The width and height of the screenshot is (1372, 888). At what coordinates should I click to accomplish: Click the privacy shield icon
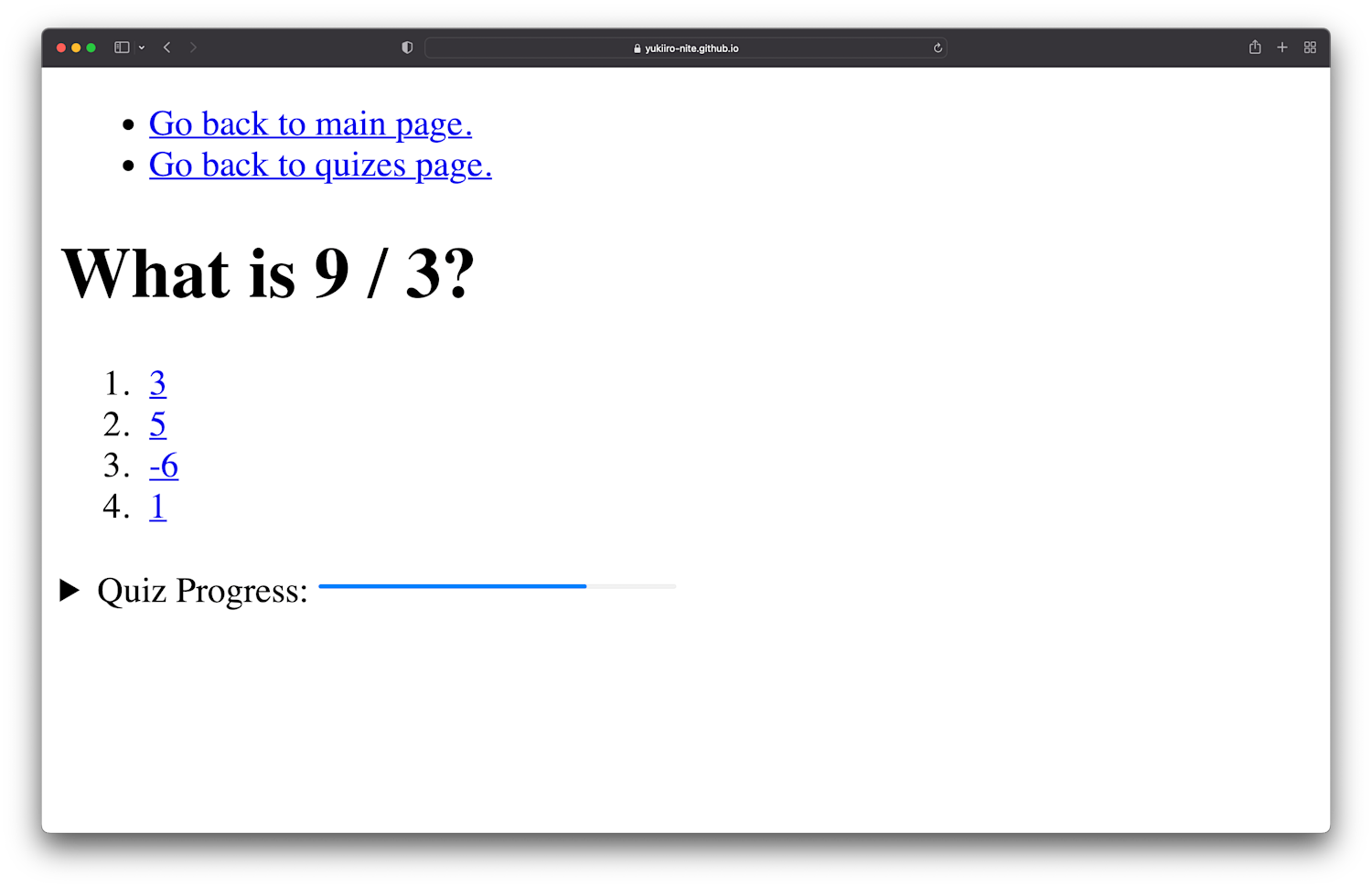pos(407,47)
